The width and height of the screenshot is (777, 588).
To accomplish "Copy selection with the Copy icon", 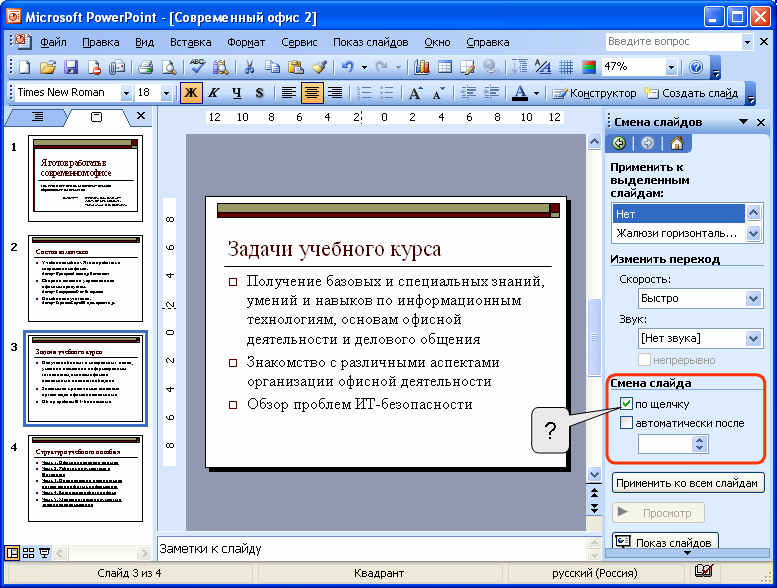I will pos(272,67).
